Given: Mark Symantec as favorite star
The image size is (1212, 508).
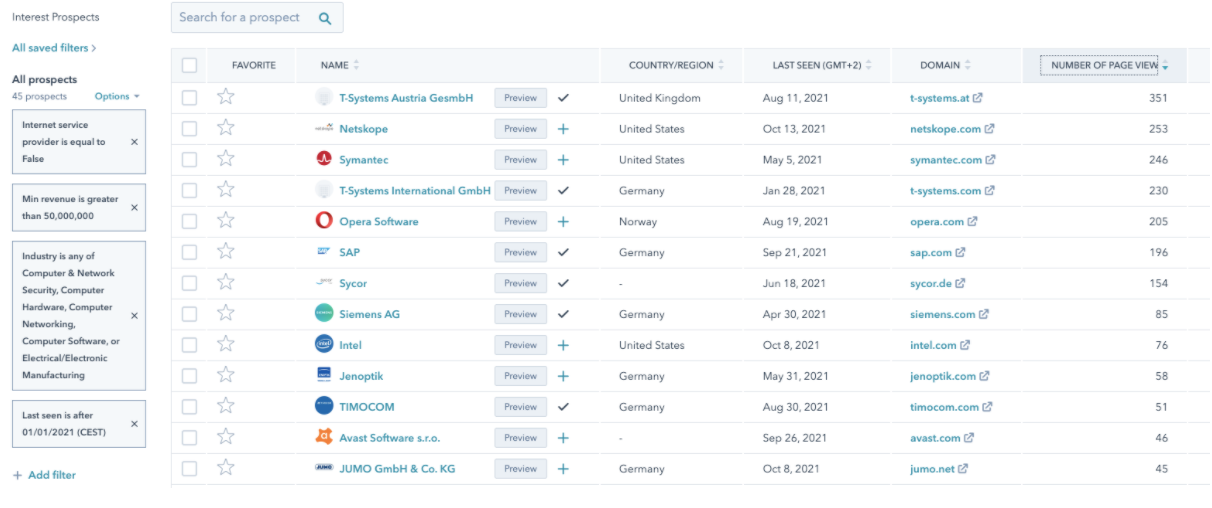Looking at the screenshot, I should (226, 159).
